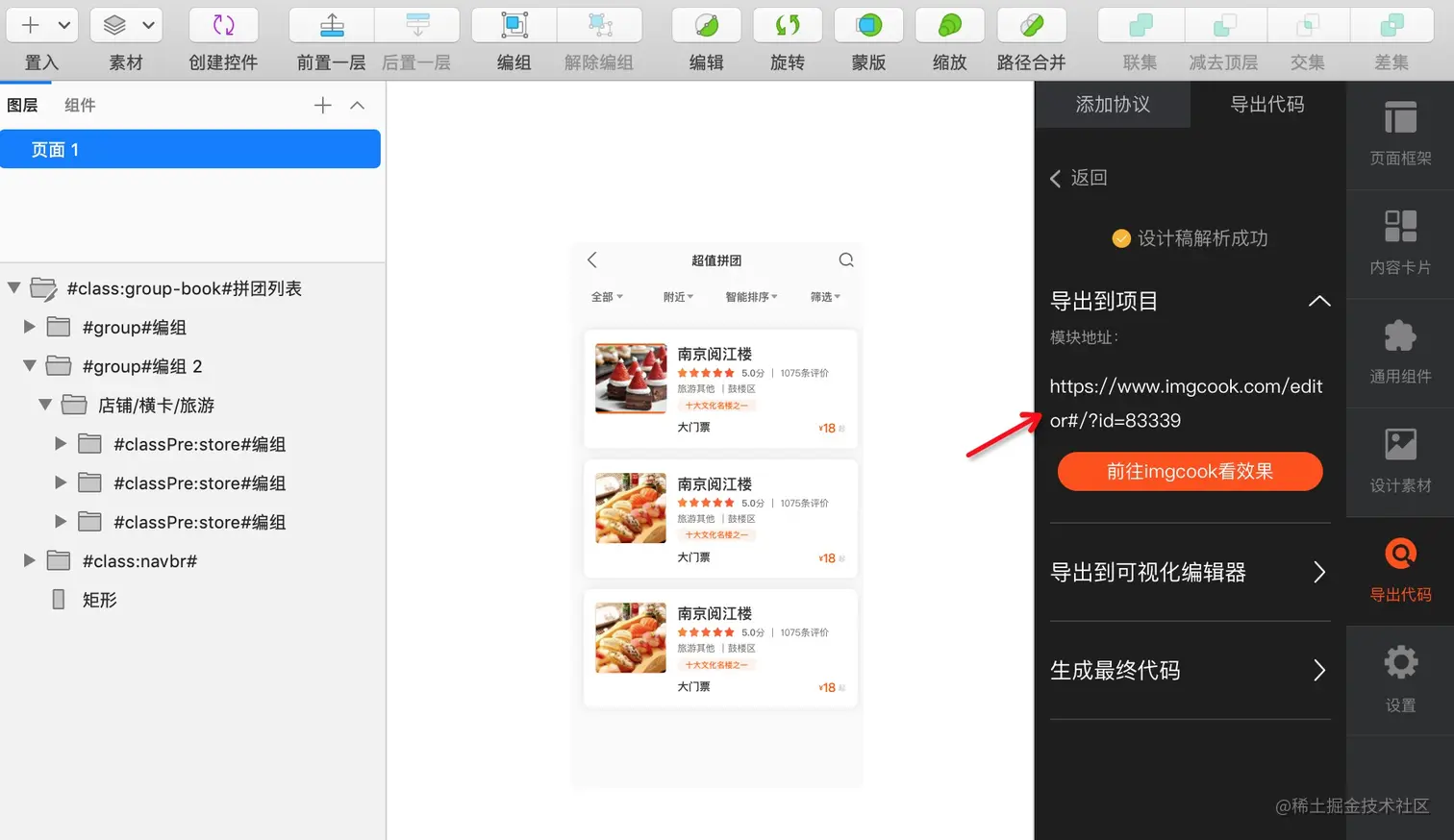Image resolution: width=1454 pixels, height=840 pixels.
Task: Open the 素材 dropdown arrow
Action: click(x=148, y=25)
